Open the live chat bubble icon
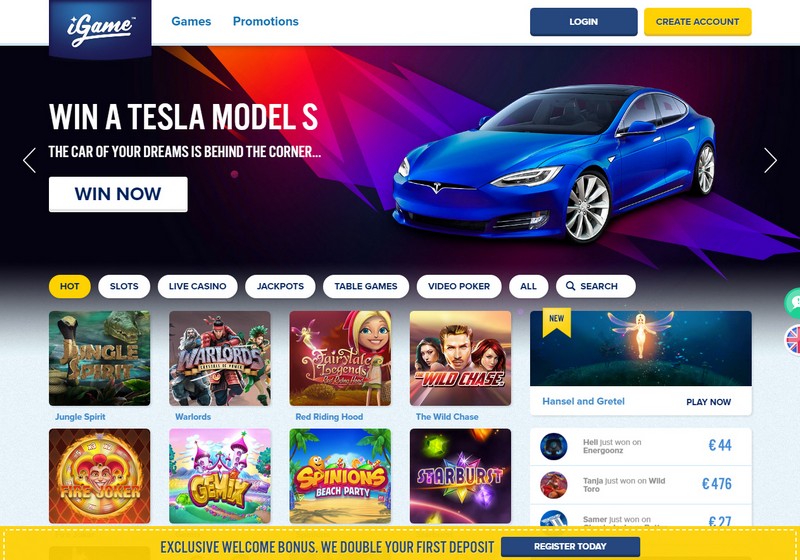 point(792,303)
